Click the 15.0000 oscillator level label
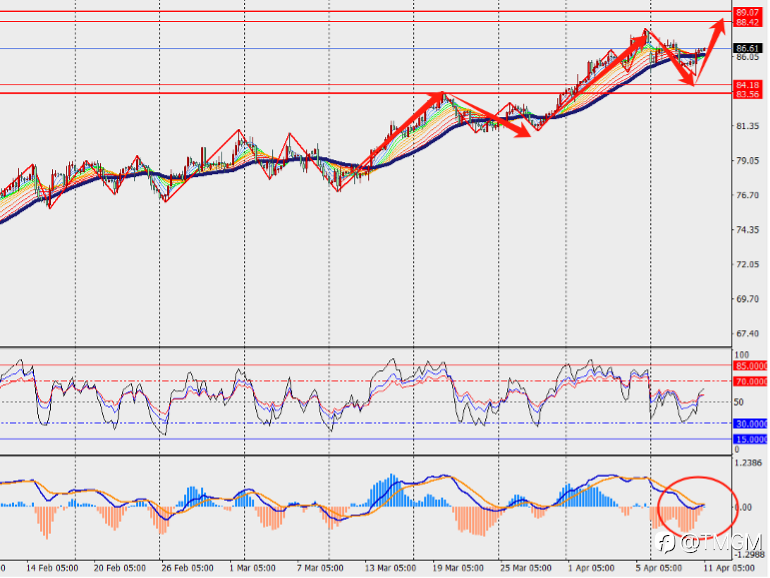 click(x=751, y=440)
